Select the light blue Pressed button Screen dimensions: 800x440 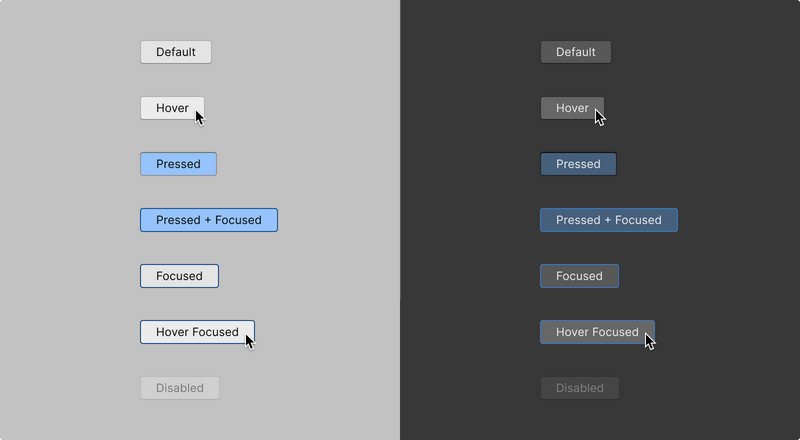[178, 164]
